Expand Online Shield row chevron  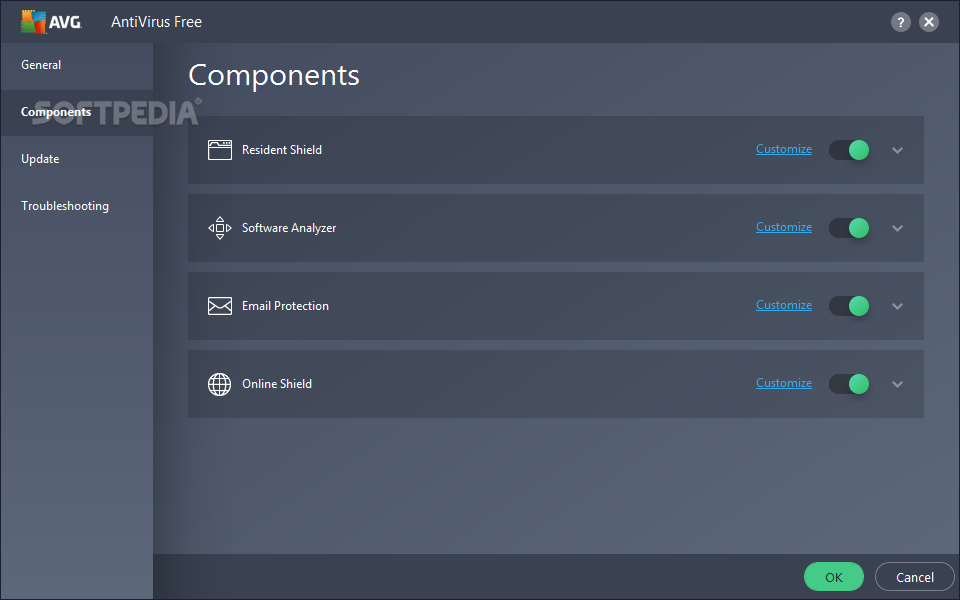[x=898, y=384]
